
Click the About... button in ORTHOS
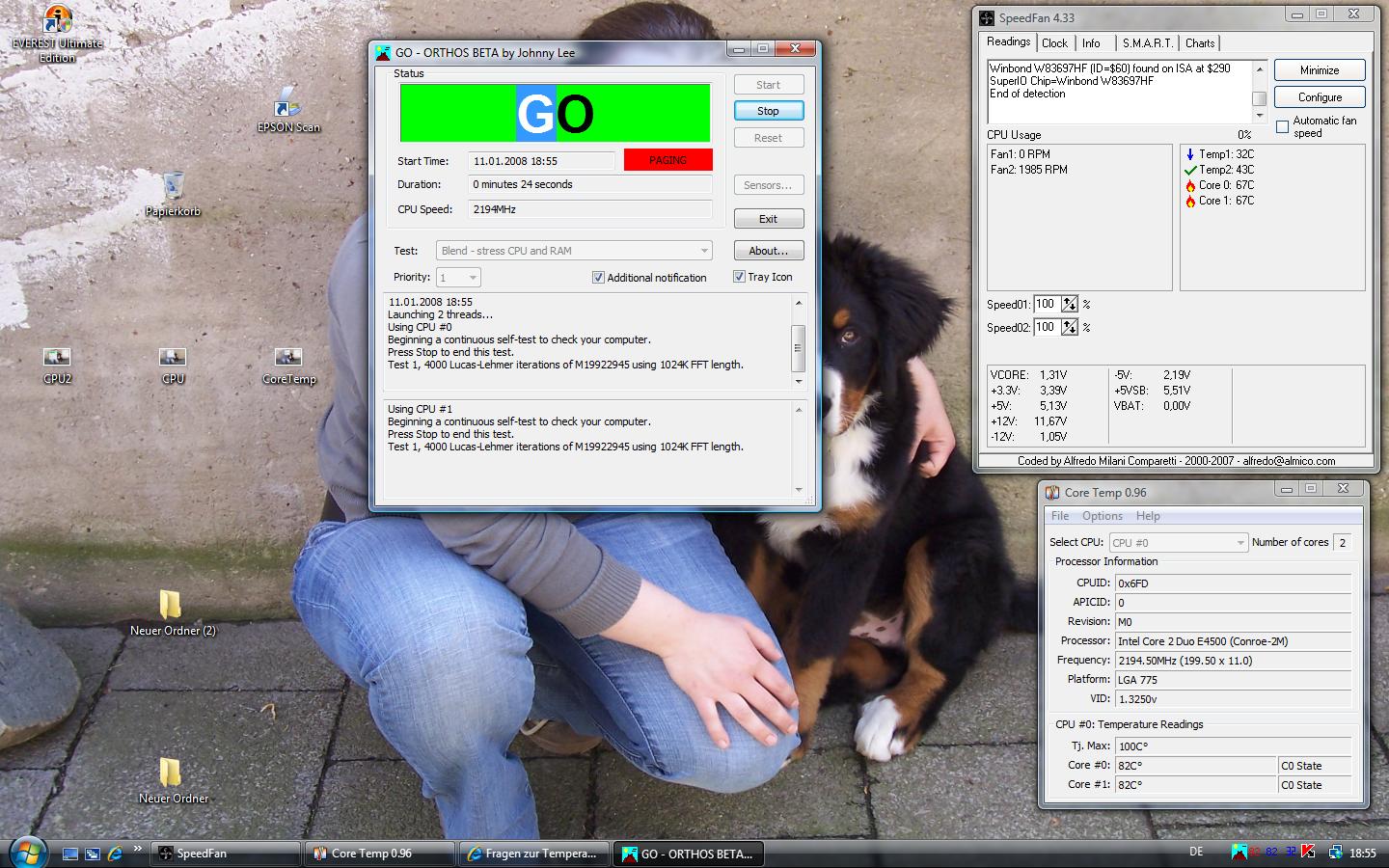(768, 251)
